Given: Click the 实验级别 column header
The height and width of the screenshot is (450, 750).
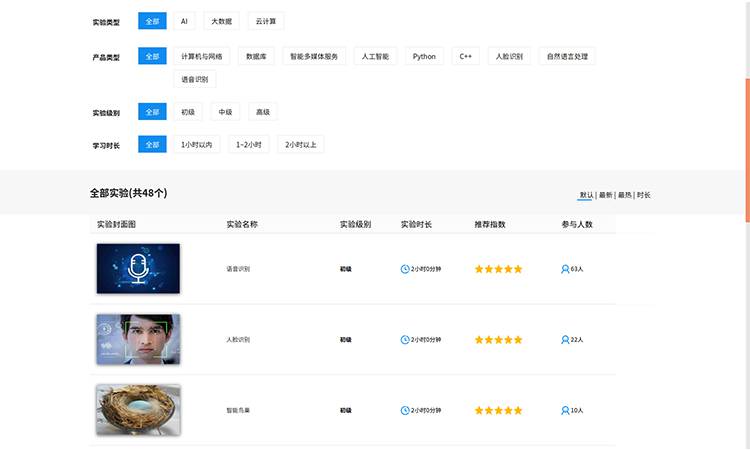Looking at the screenshot, I should point(355,224).
